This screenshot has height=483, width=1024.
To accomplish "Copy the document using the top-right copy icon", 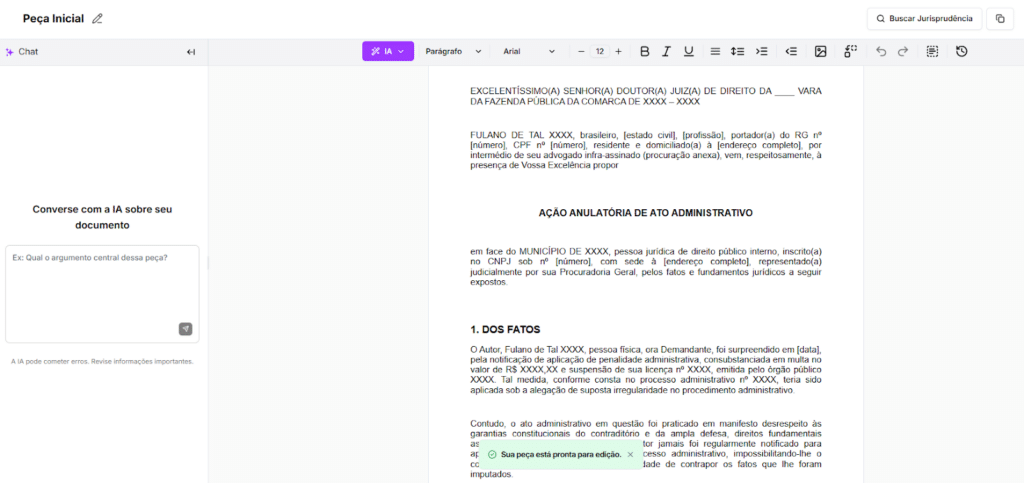I will pos(1000,19).
